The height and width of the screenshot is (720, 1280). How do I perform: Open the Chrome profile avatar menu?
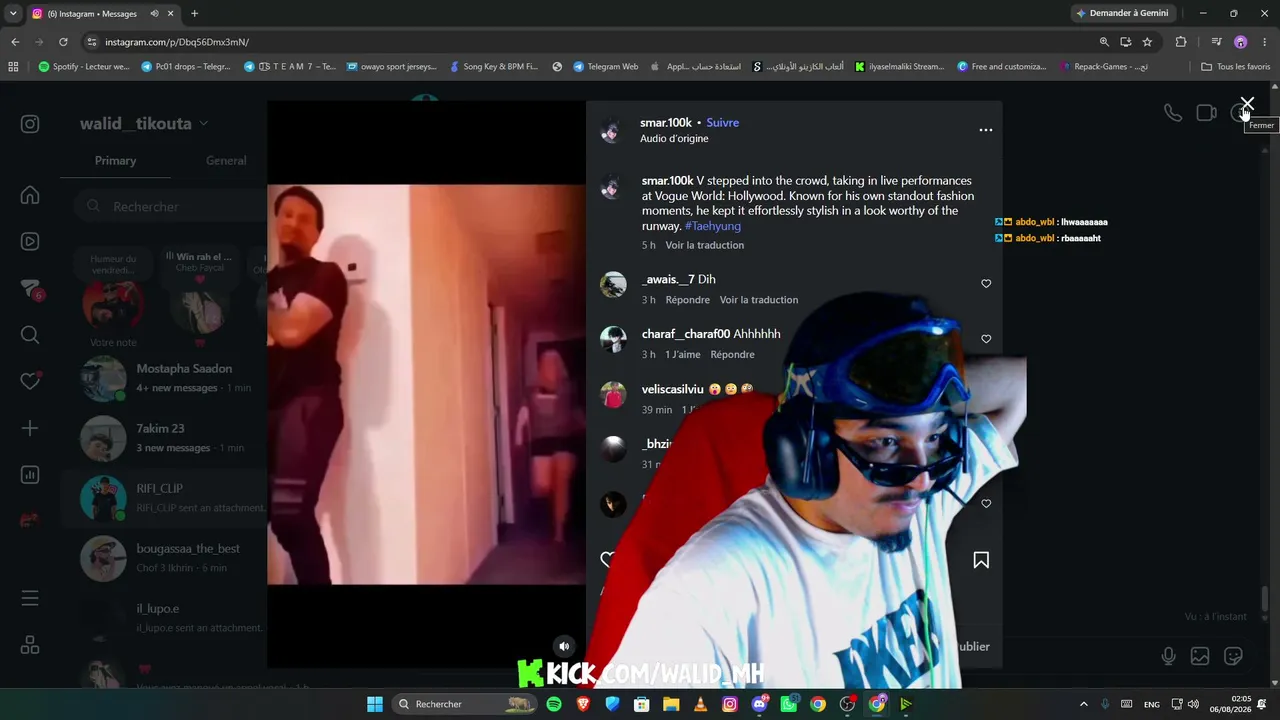1241,42
